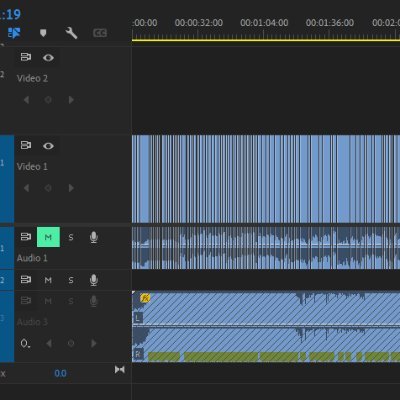Go to previous keyframe on Video 2

coord(26,100)
